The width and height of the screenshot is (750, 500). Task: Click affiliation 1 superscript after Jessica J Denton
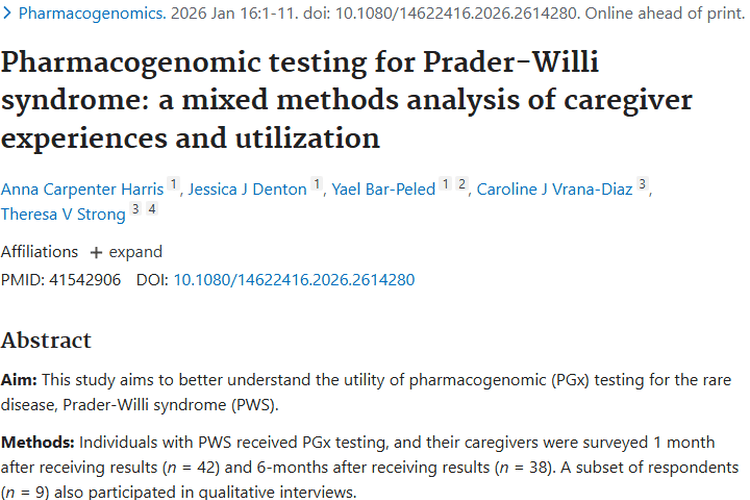point(317,185)
